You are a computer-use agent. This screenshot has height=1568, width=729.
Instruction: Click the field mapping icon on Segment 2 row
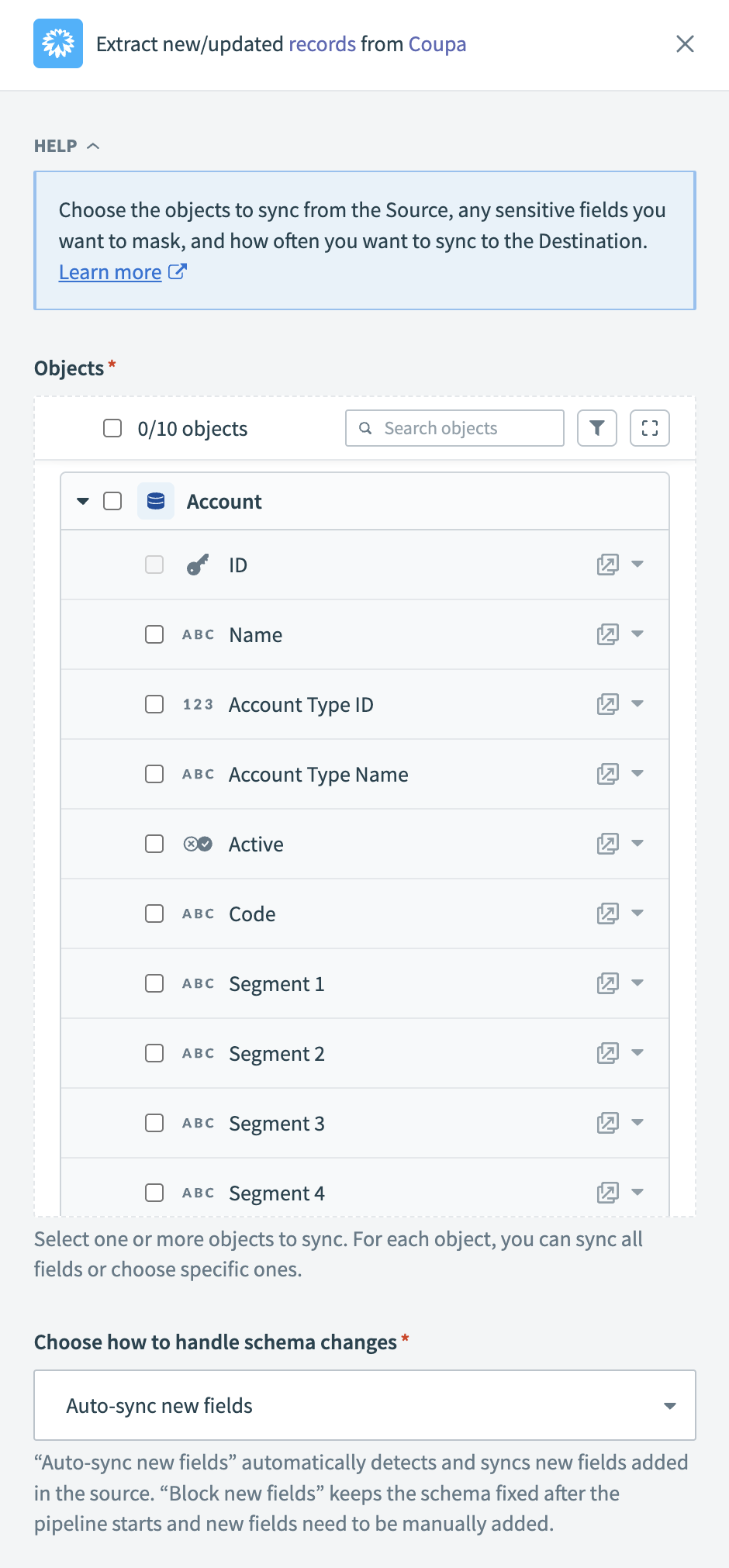[x=607, y=1053]
